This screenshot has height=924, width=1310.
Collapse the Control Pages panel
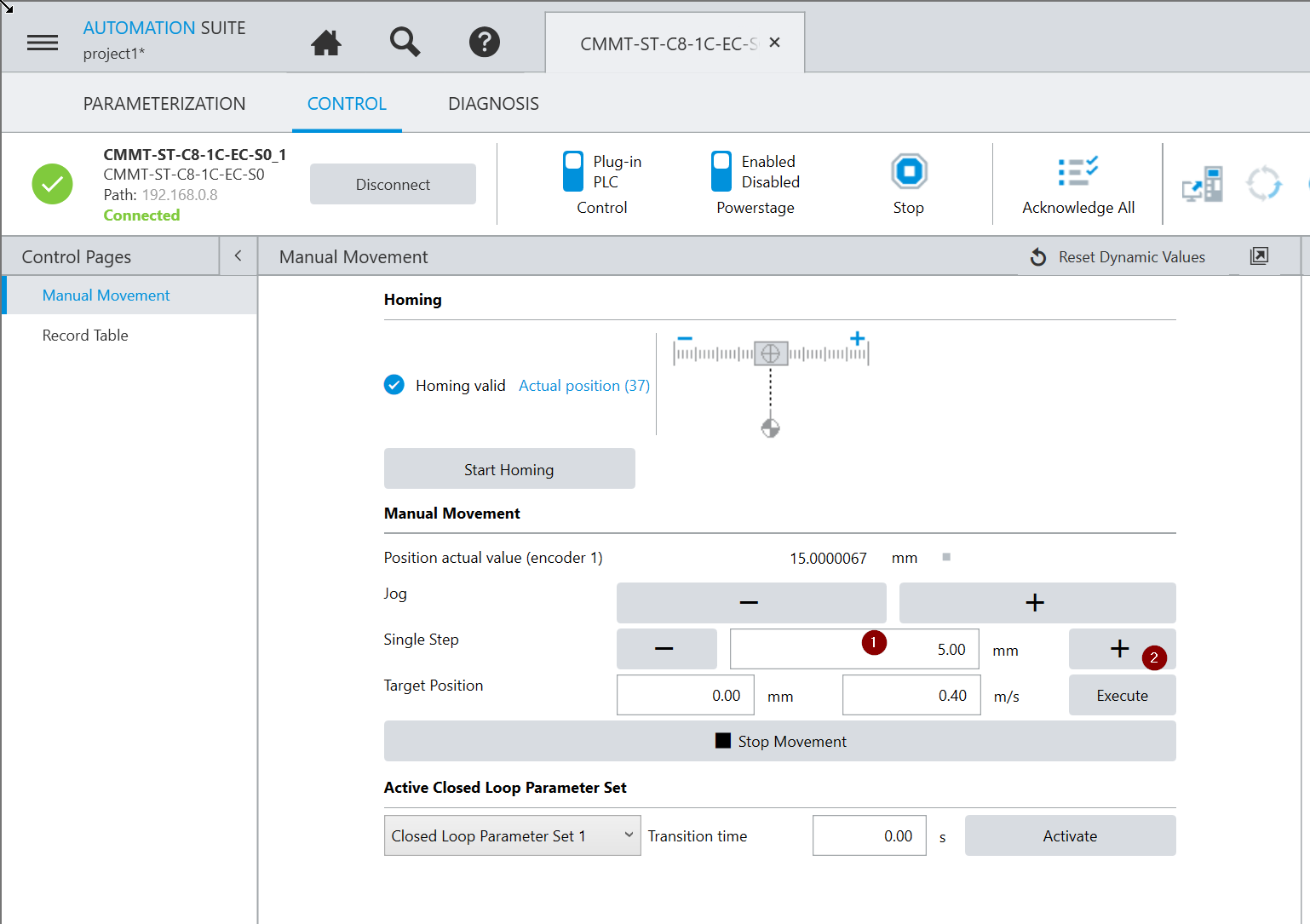click(x=238, y=256)
